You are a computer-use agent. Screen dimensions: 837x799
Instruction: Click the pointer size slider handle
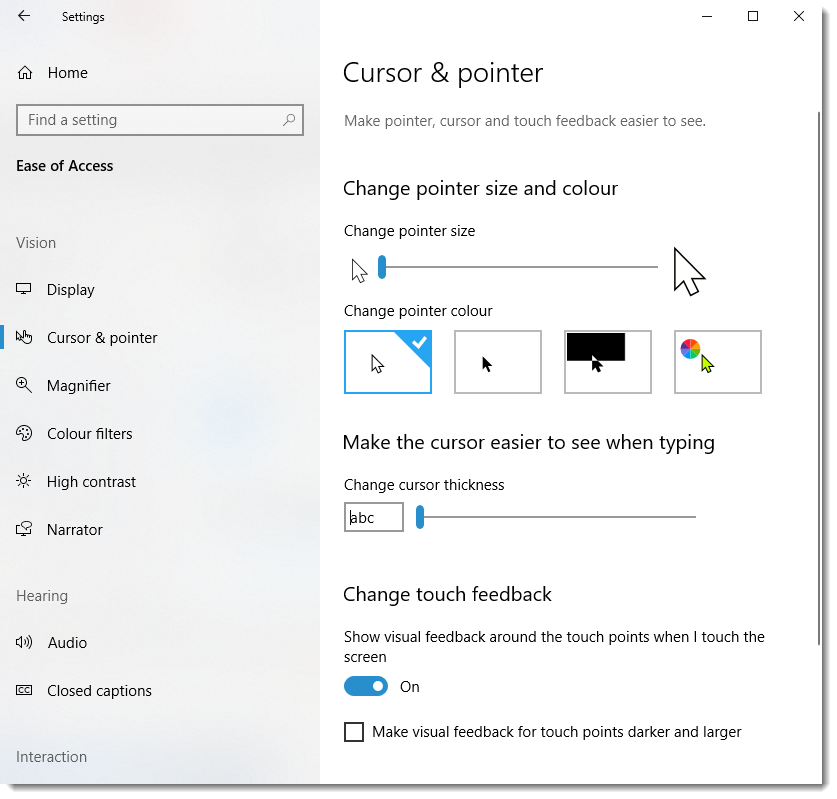(382, 267)
